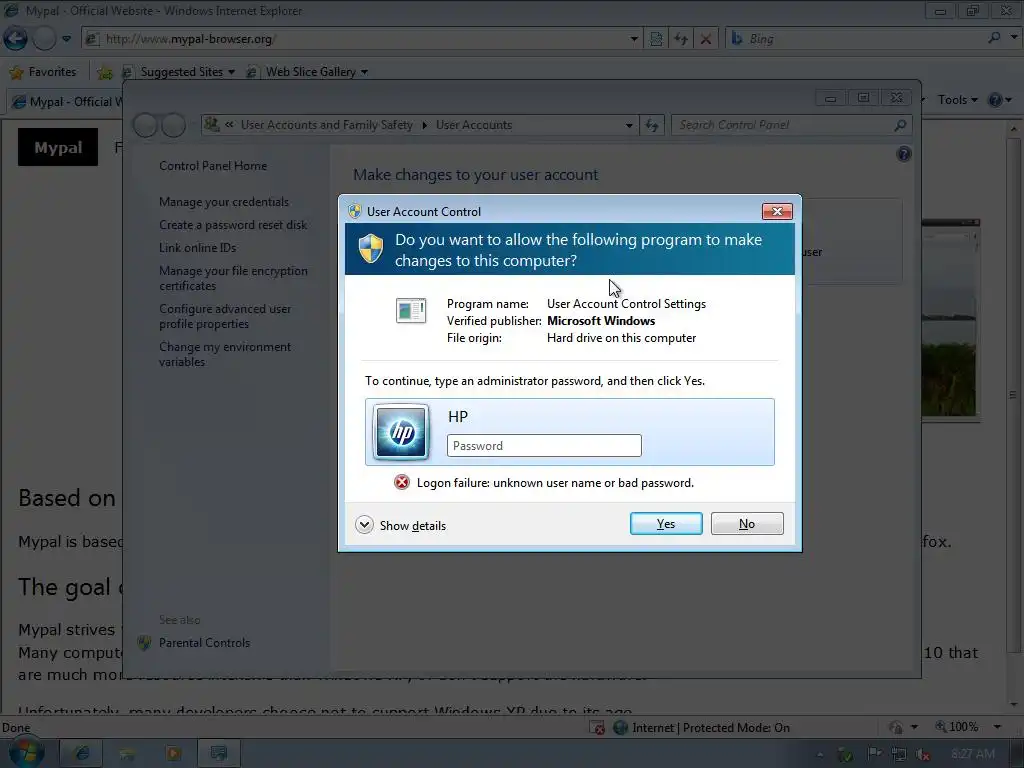The height and width of the screenshot is (768, 1024).
Task: Open Manage your file encryption certificates
Action: point(233,278)
